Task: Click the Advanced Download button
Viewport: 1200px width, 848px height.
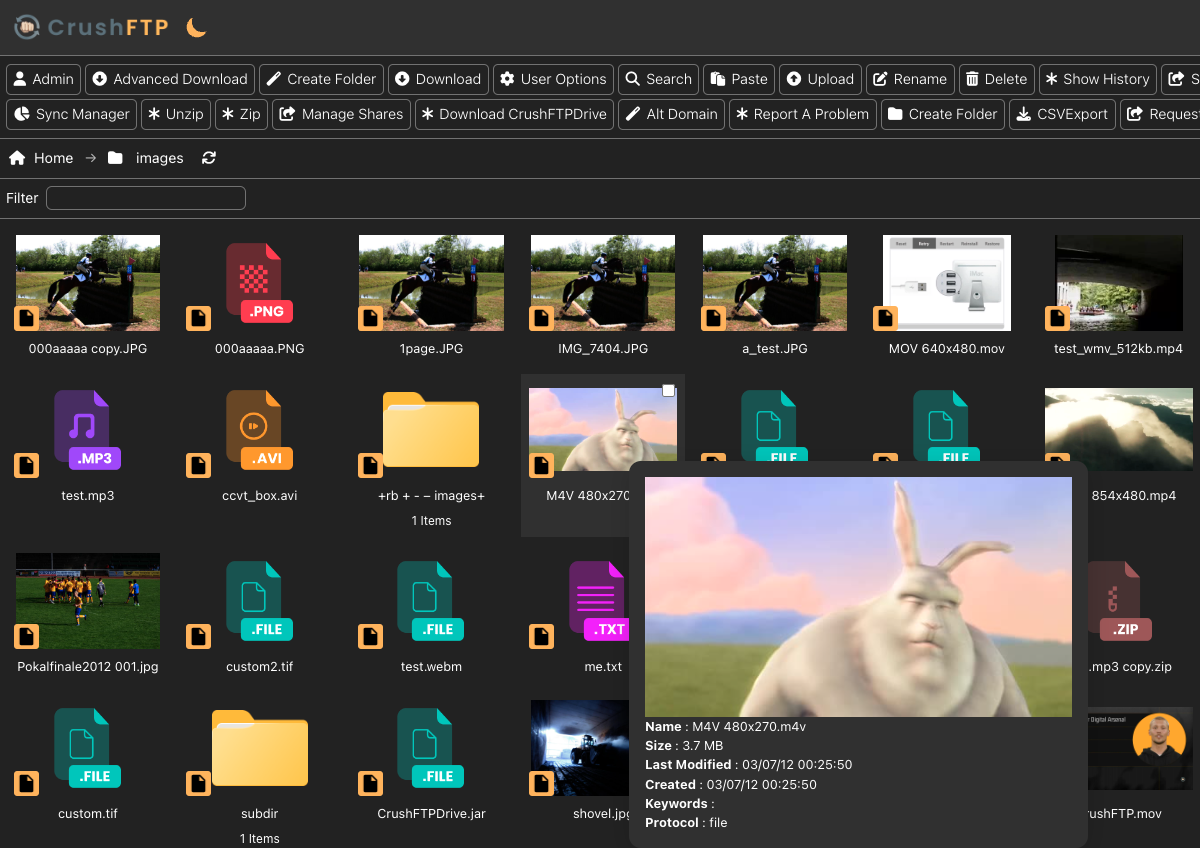Action: (170, 79)
